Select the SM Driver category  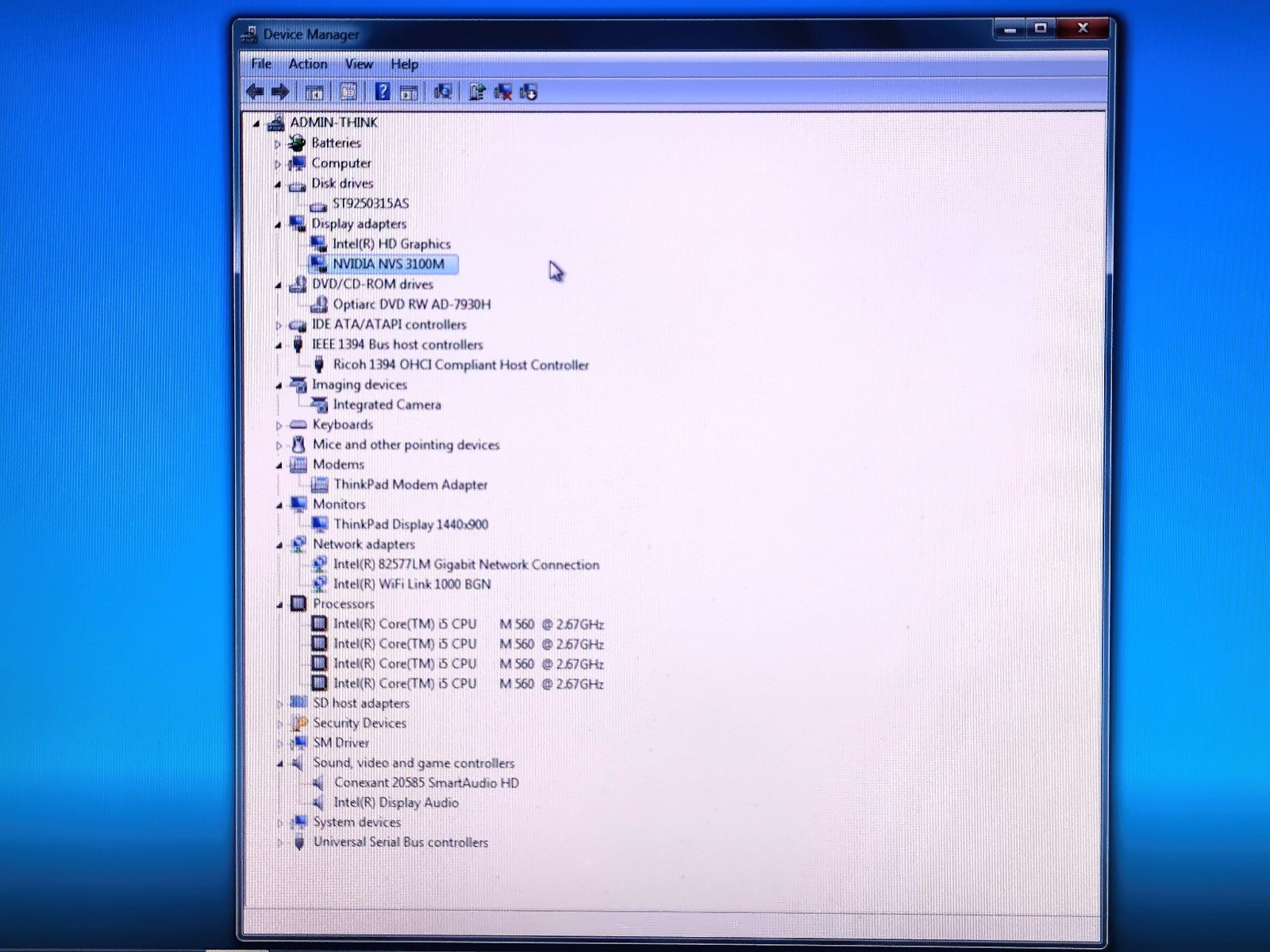341,743
